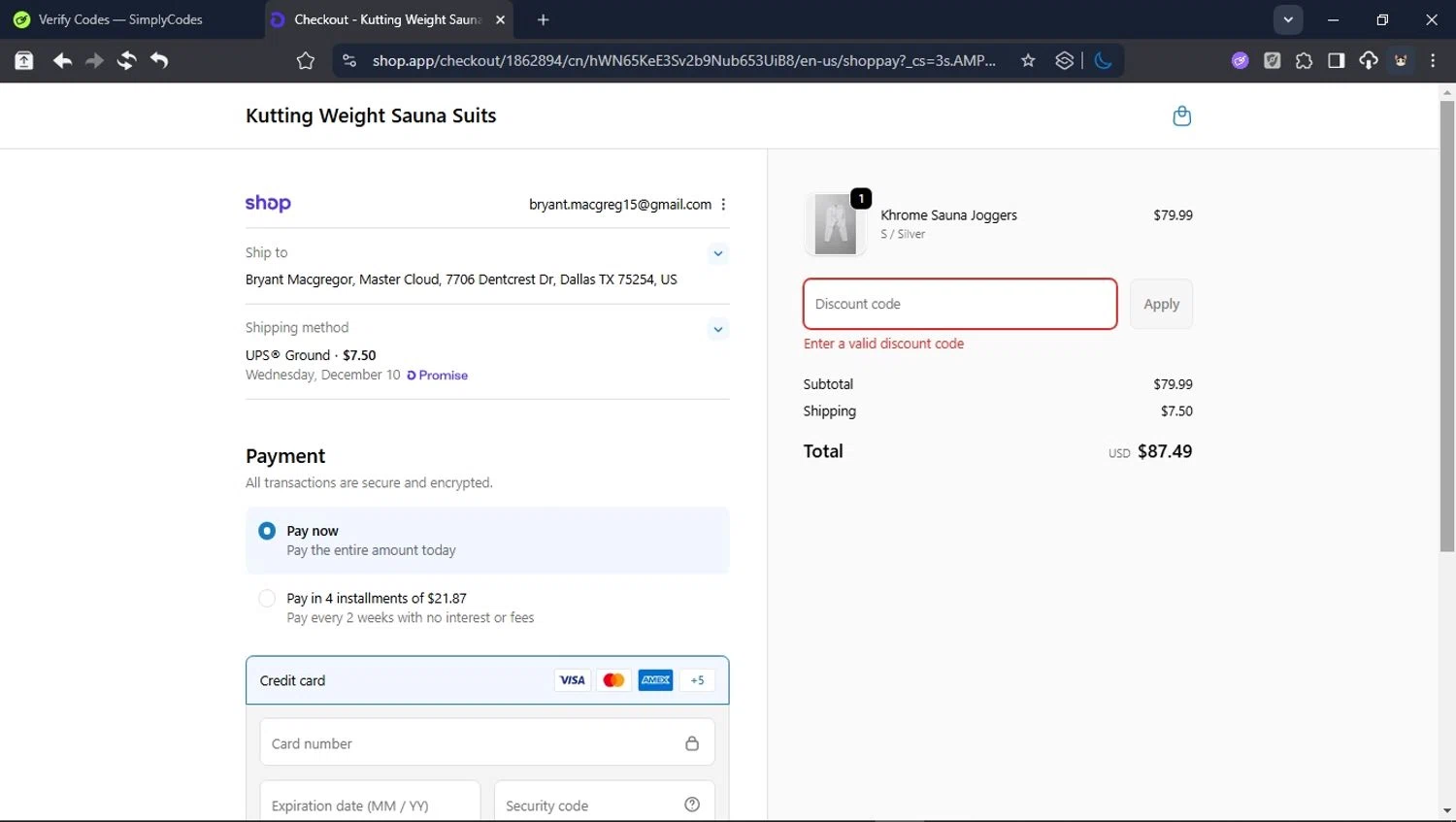Click the page vertical scrollbar thumb
Screen dimensions: 1456x822
(x=1446, y=325)
